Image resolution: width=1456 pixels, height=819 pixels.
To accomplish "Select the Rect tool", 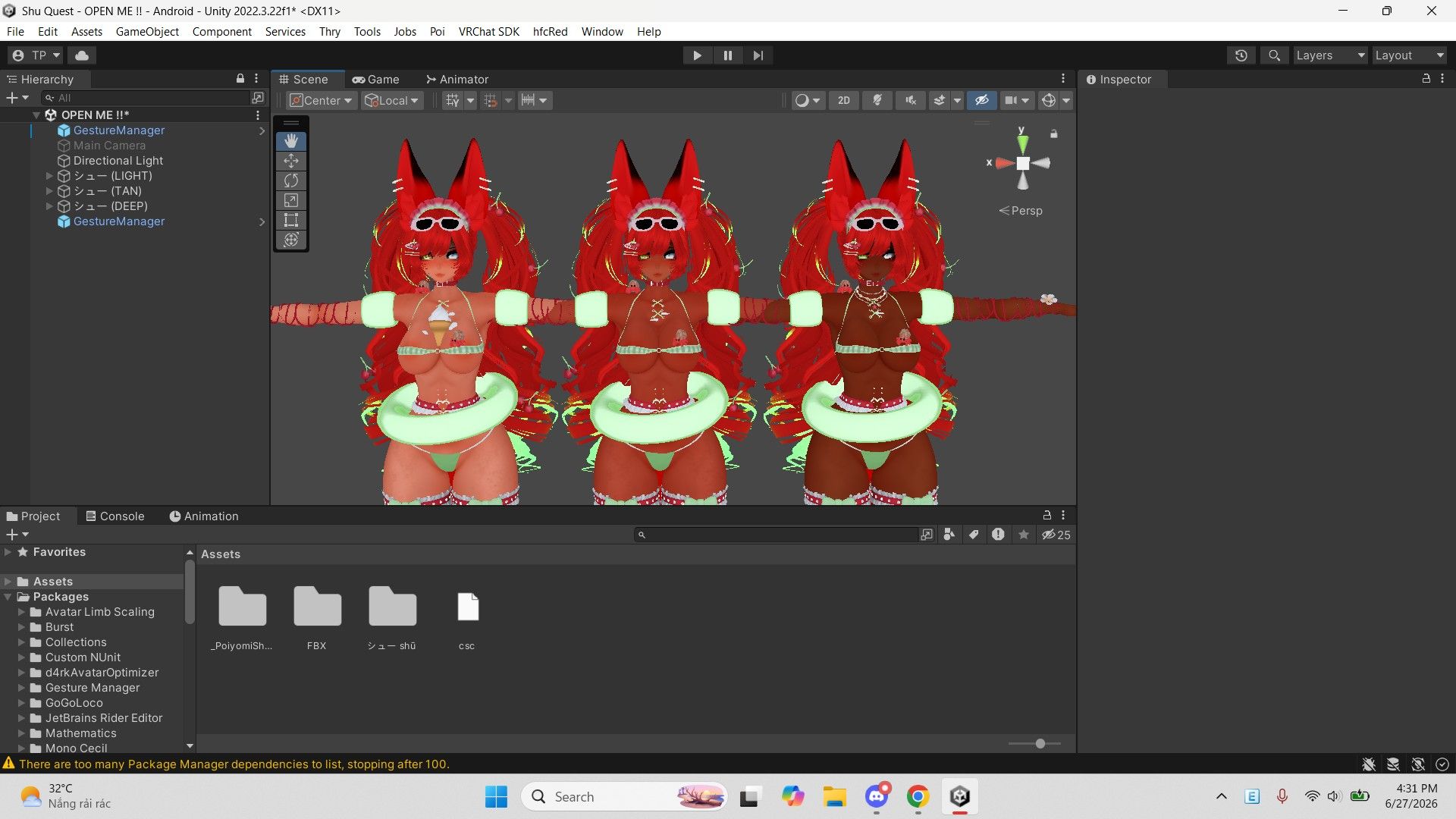I will coord(291,220).
